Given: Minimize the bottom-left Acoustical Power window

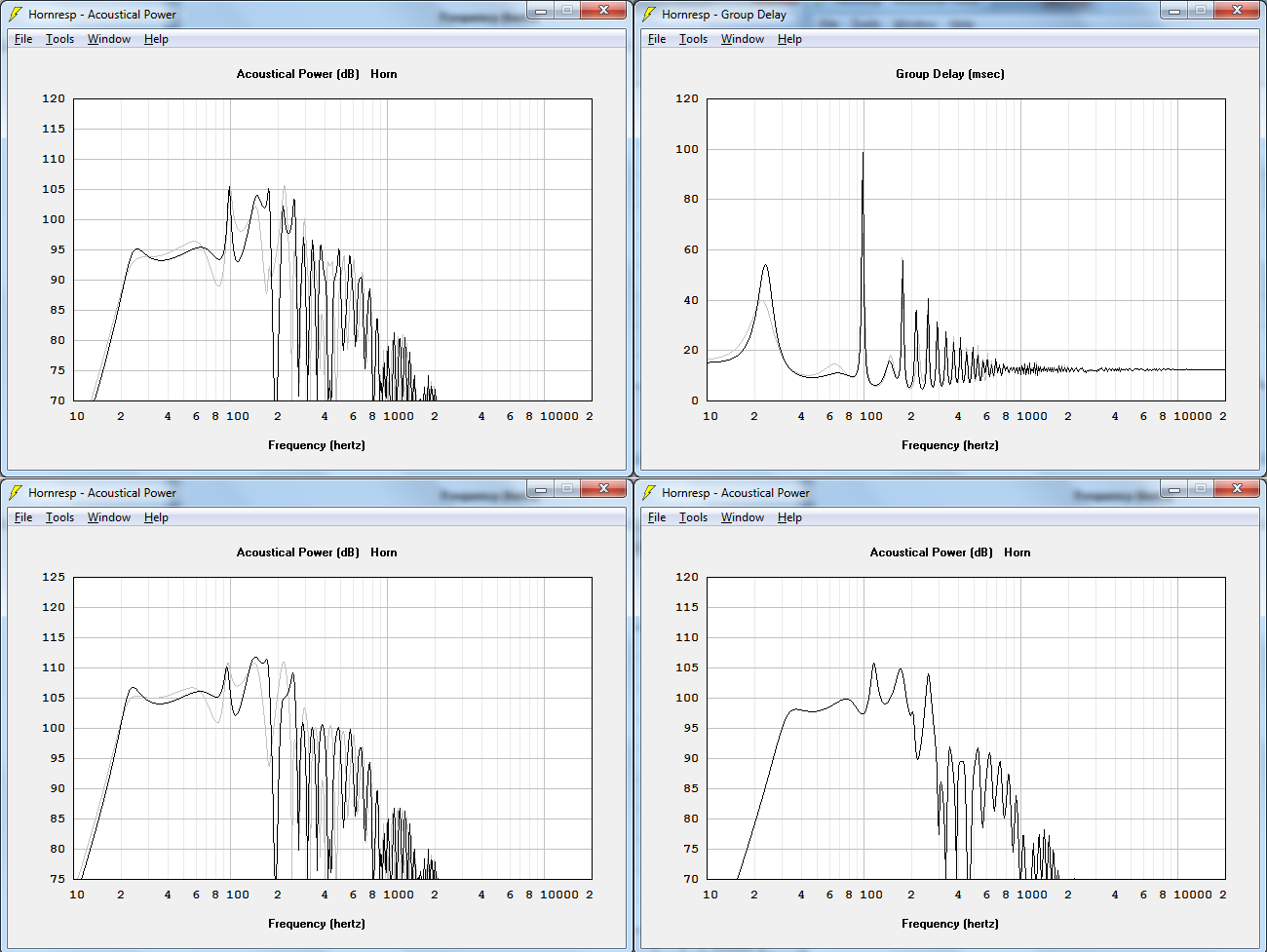Looking at the screenshot, I should pyautogui.click(x=541, y=489).
